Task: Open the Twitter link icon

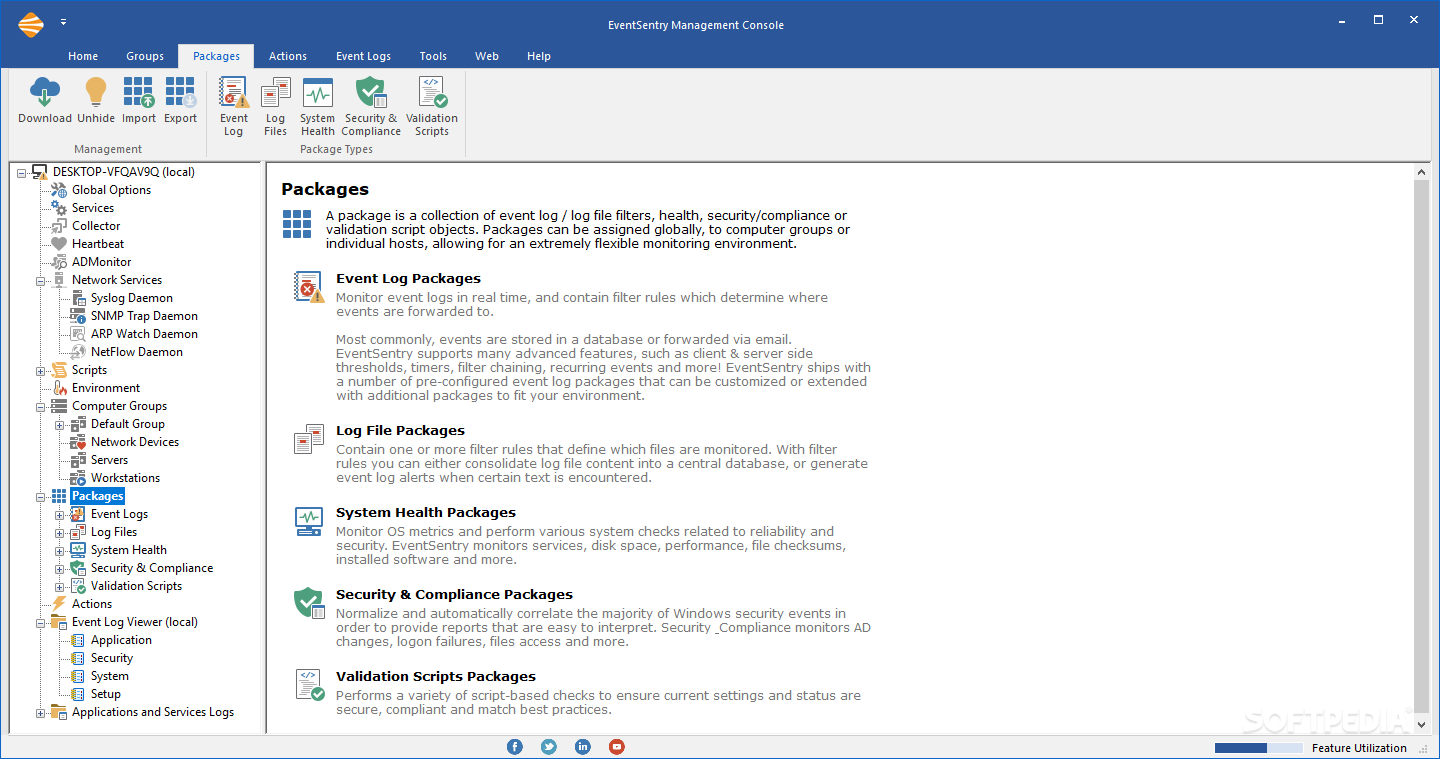Action: coord(549,747)
